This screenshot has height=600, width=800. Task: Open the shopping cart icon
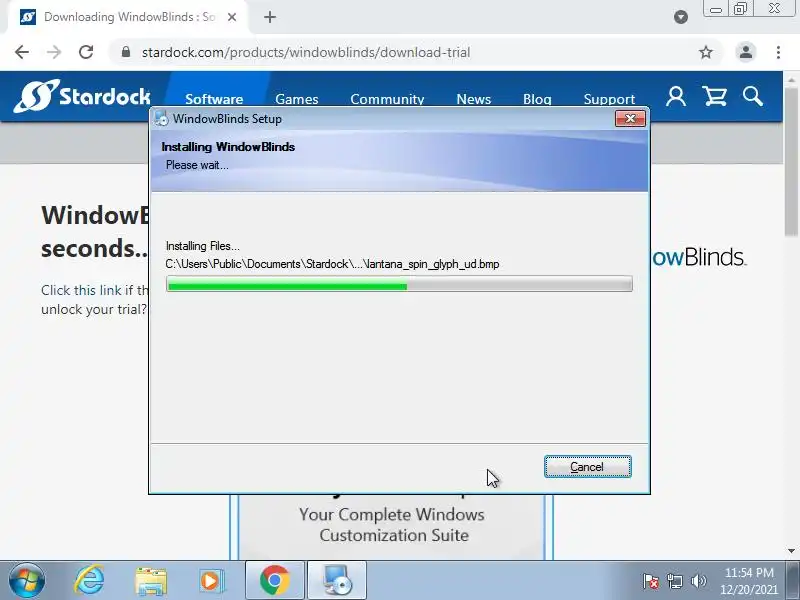pyautogui.click(x=715, y=96)
